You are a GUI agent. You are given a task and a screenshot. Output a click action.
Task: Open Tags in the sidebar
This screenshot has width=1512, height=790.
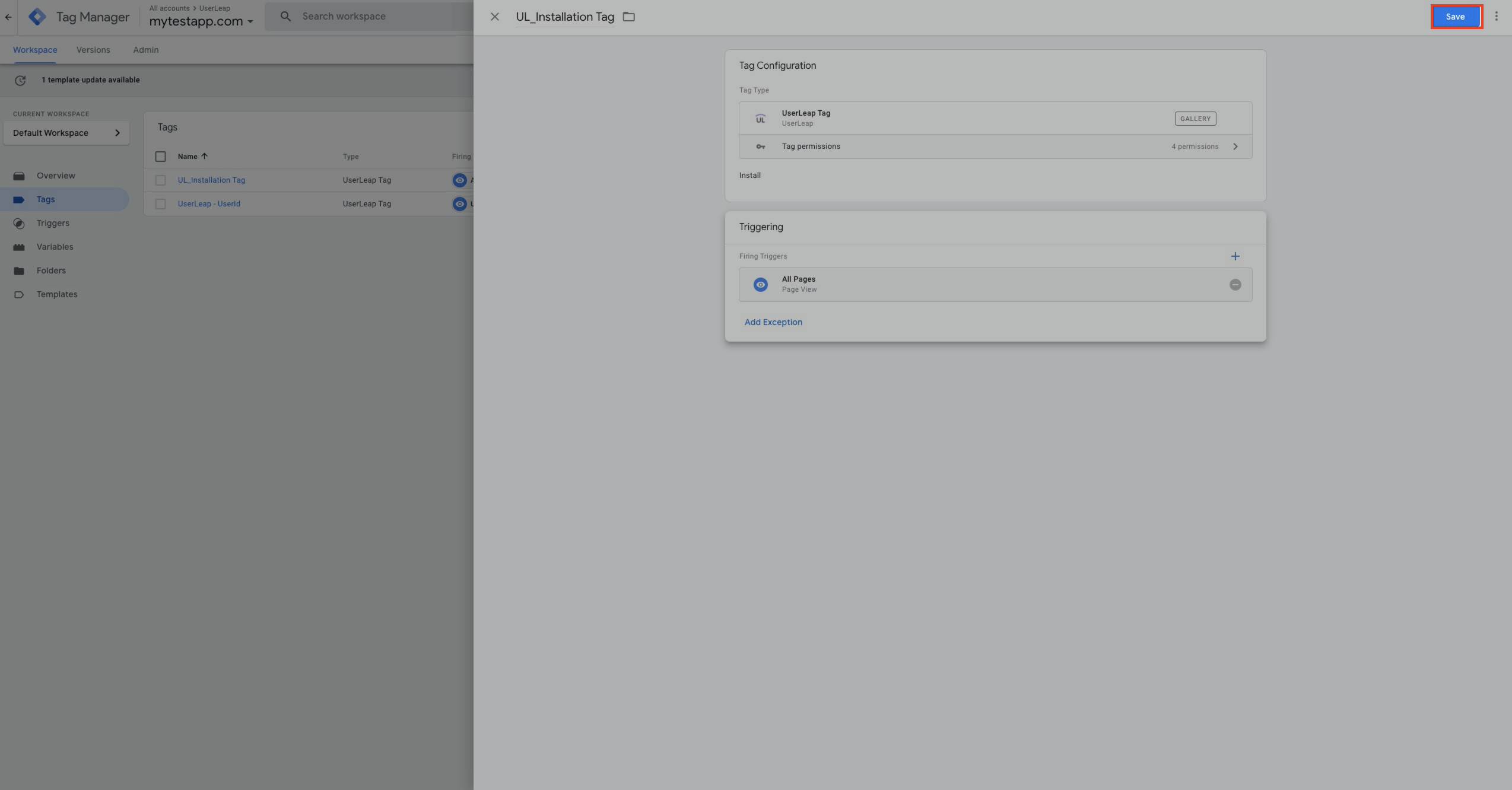tap(65, 199)
